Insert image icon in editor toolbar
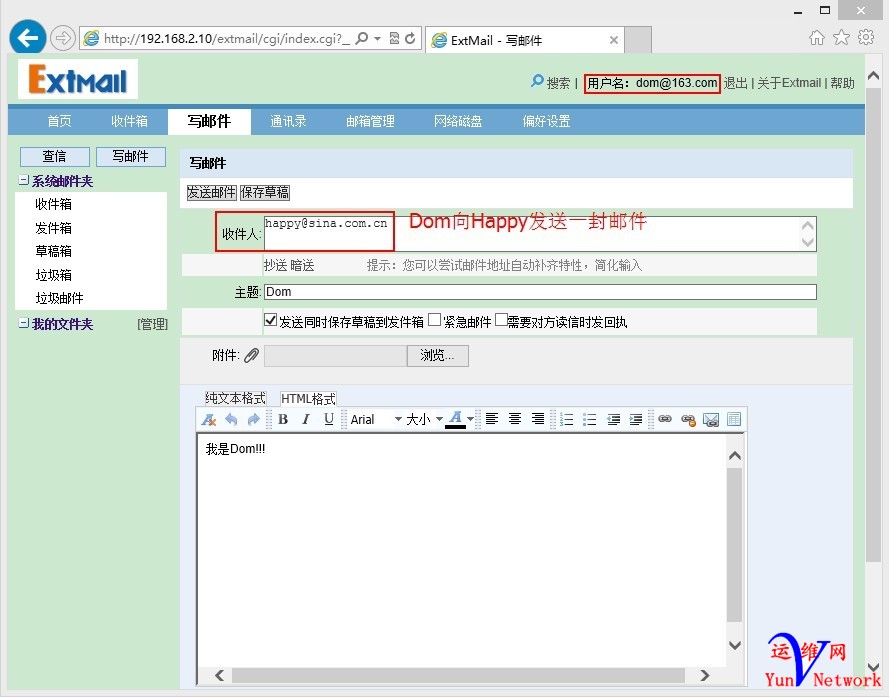The image size is (889, 697). 710,420
